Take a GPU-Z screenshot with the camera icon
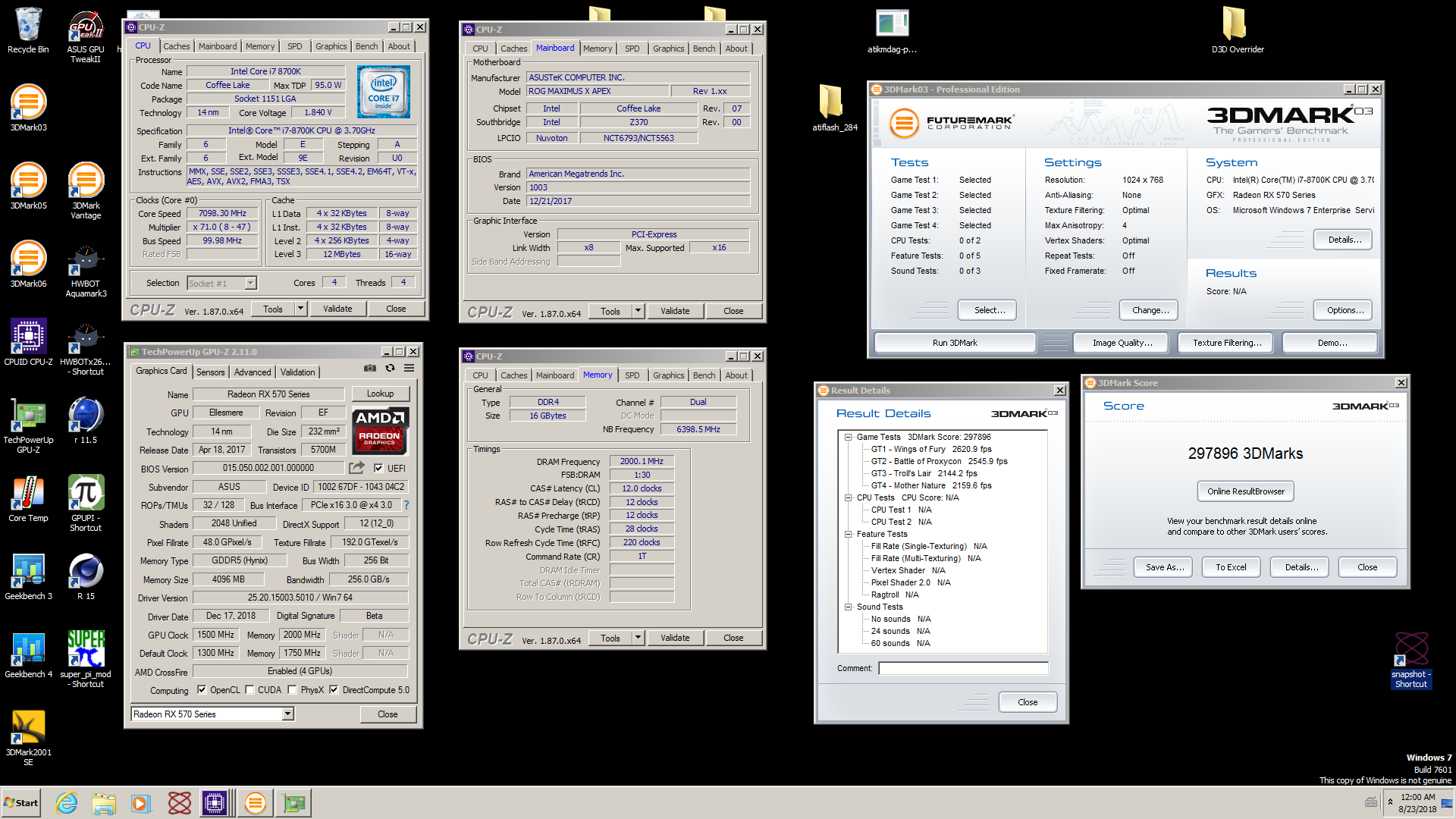The width and height of the screenshot is (1456, 819). coord(369,368)
